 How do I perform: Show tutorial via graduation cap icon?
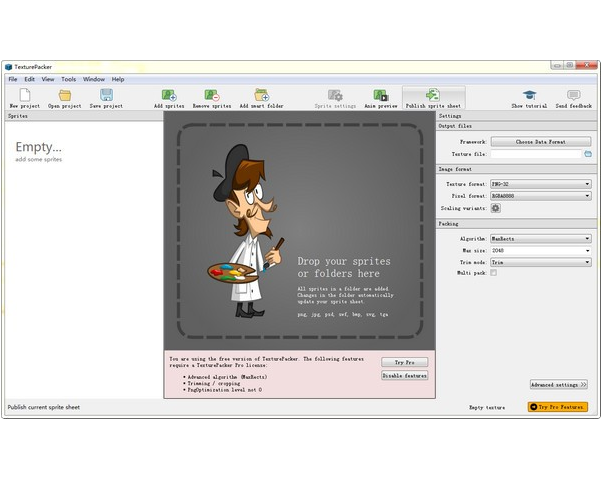click(529, 98)
